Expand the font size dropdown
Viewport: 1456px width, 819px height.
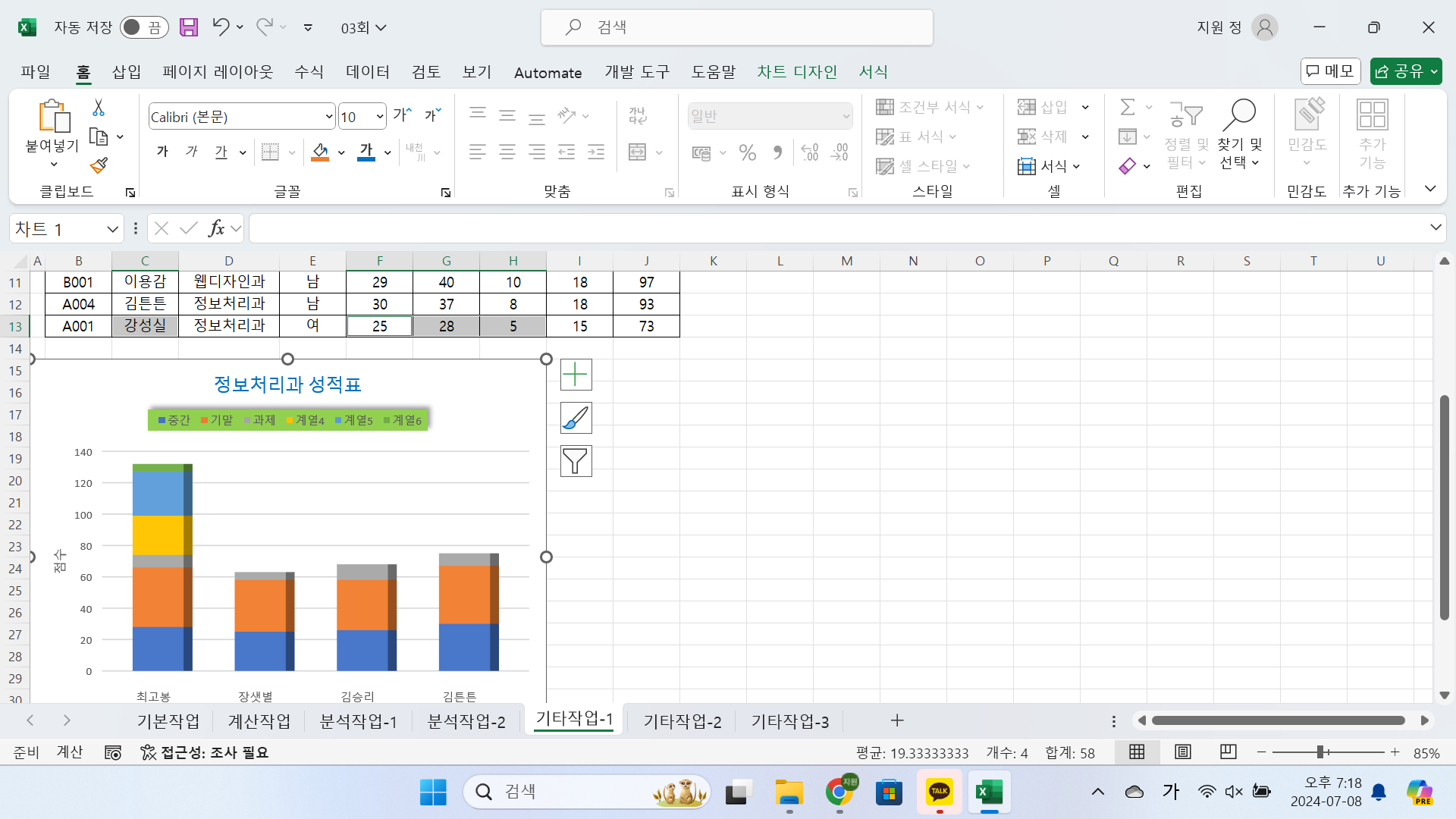pos(379,117)
